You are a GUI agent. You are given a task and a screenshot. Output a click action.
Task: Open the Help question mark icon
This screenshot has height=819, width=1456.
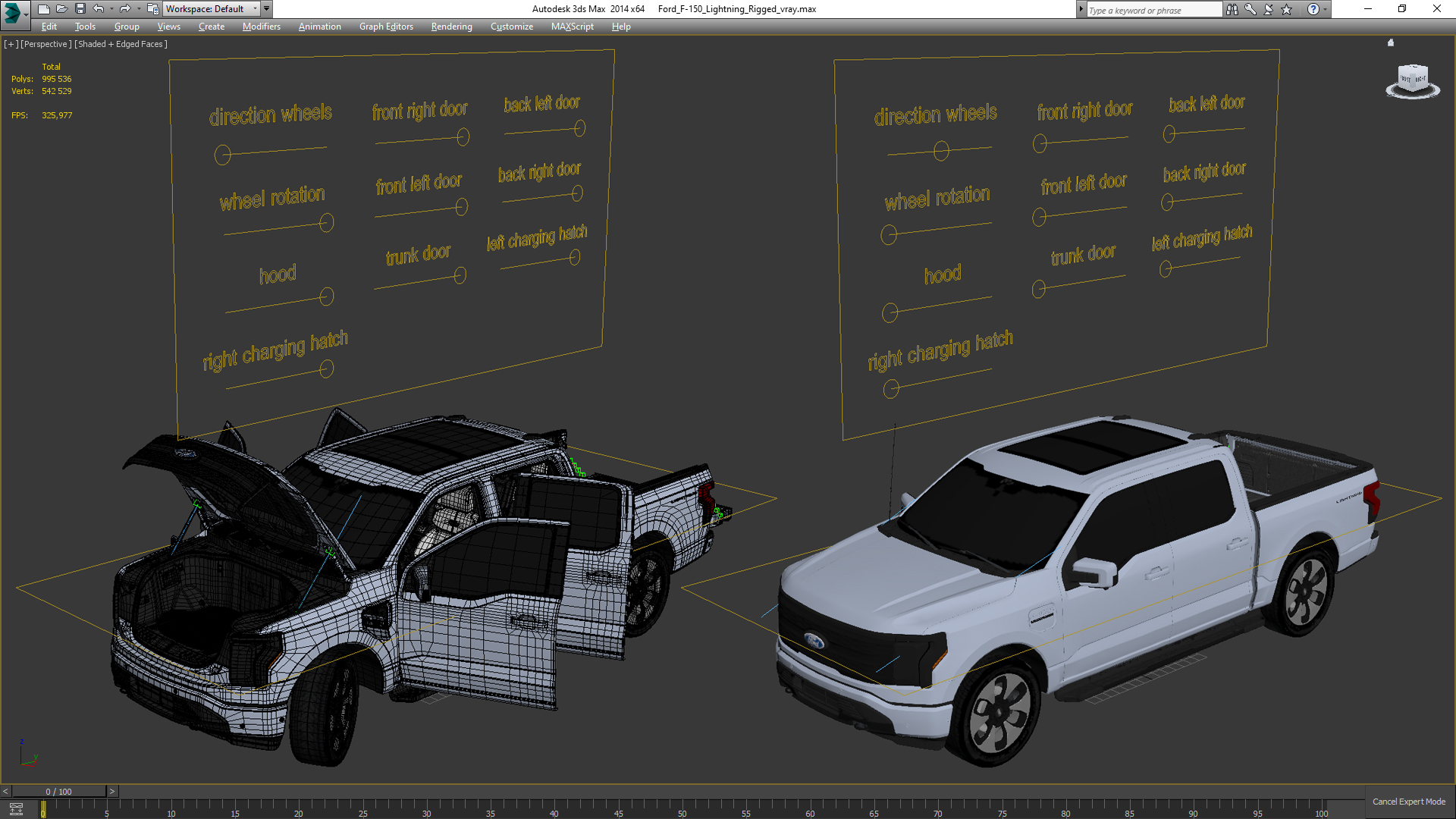click(x=1313, y=9)
